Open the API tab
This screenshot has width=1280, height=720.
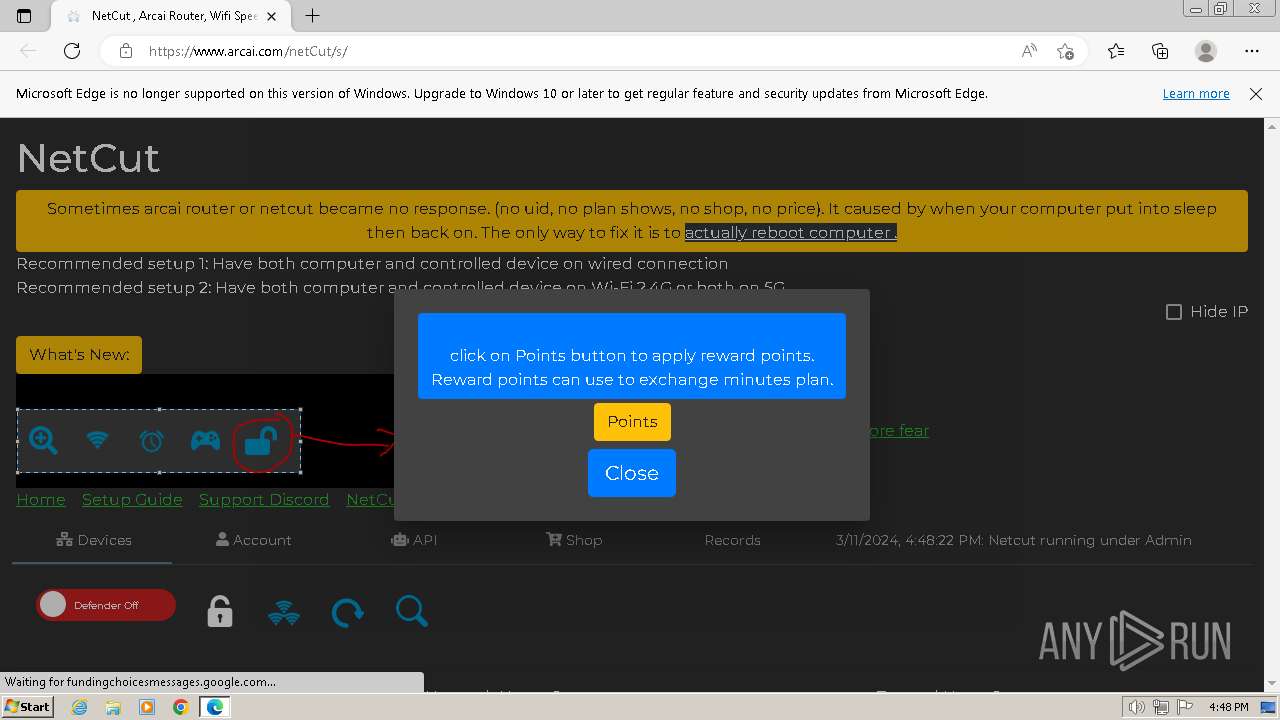pyautogui.click(x=414, y=540)
